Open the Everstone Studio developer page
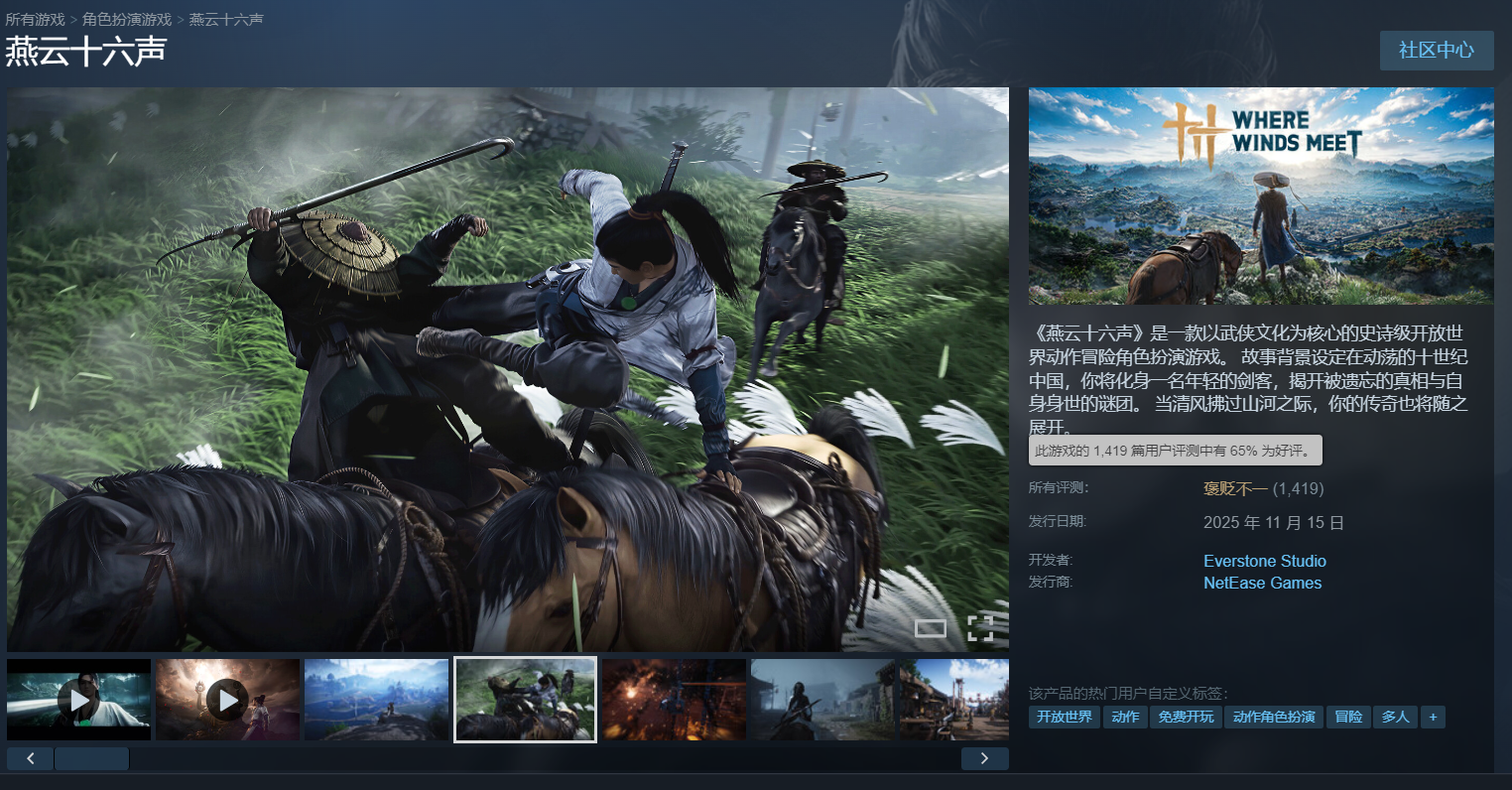Screen dimensions: 1512x790 (x=1265, y=562)
